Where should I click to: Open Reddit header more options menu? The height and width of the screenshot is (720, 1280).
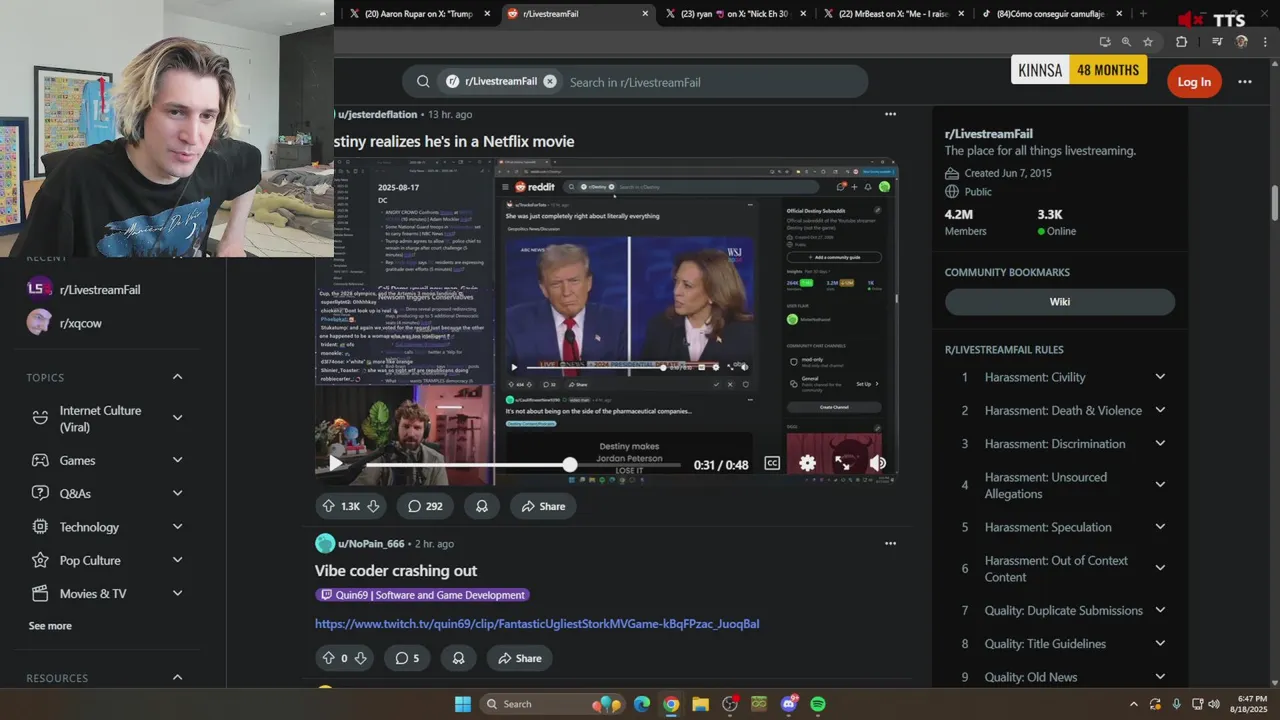[1245, 82]
